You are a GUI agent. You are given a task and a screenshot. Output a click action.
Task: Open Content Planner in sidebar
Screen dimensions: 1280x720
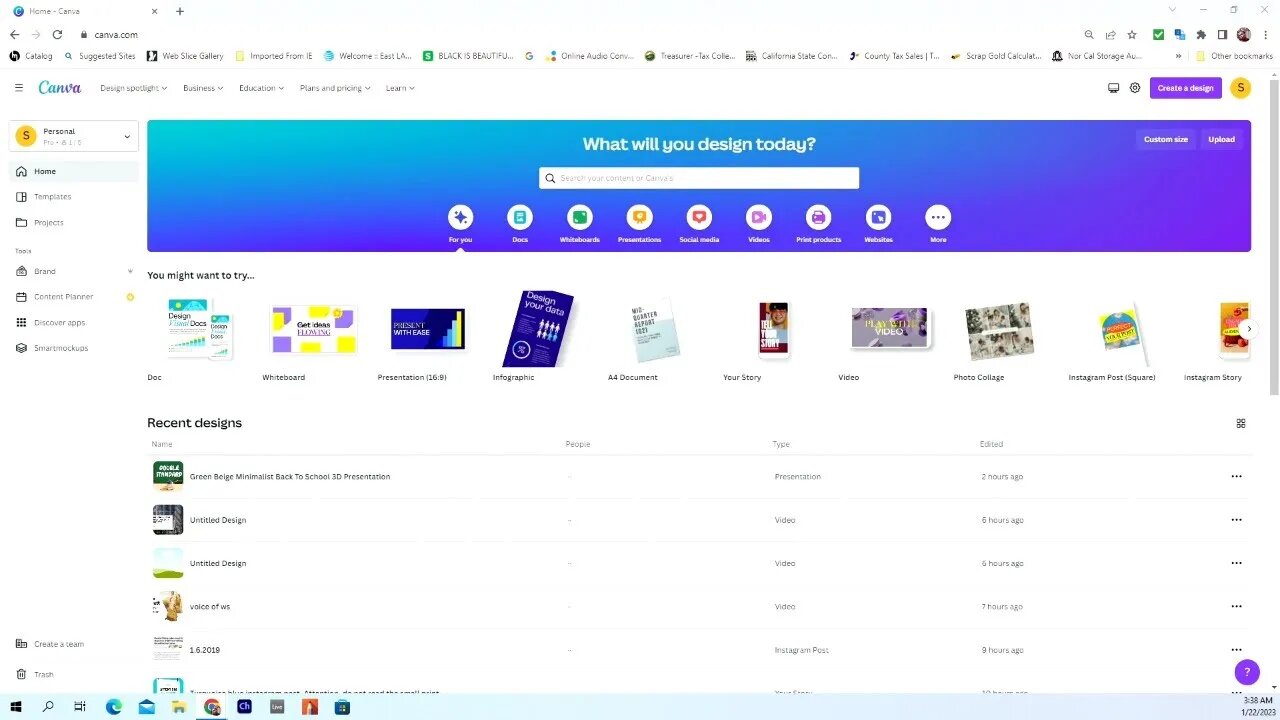pos(74,297)
